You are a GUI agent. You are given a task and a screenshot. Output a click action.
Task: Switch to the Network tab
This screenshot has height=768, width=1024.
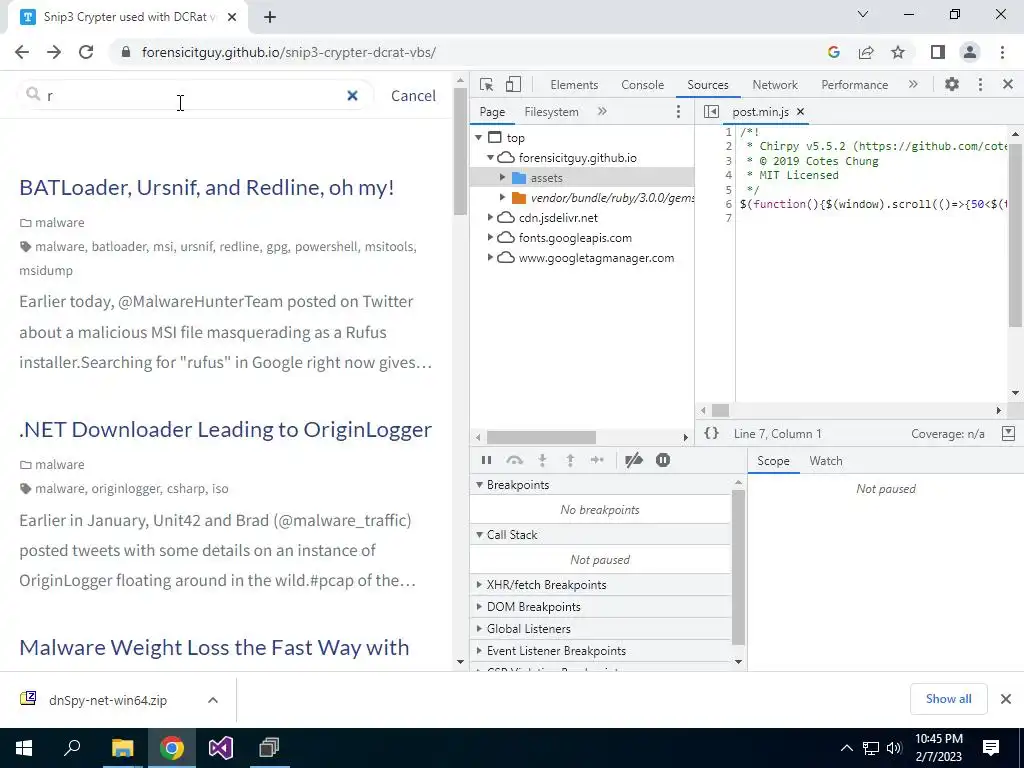pos(775,85)
